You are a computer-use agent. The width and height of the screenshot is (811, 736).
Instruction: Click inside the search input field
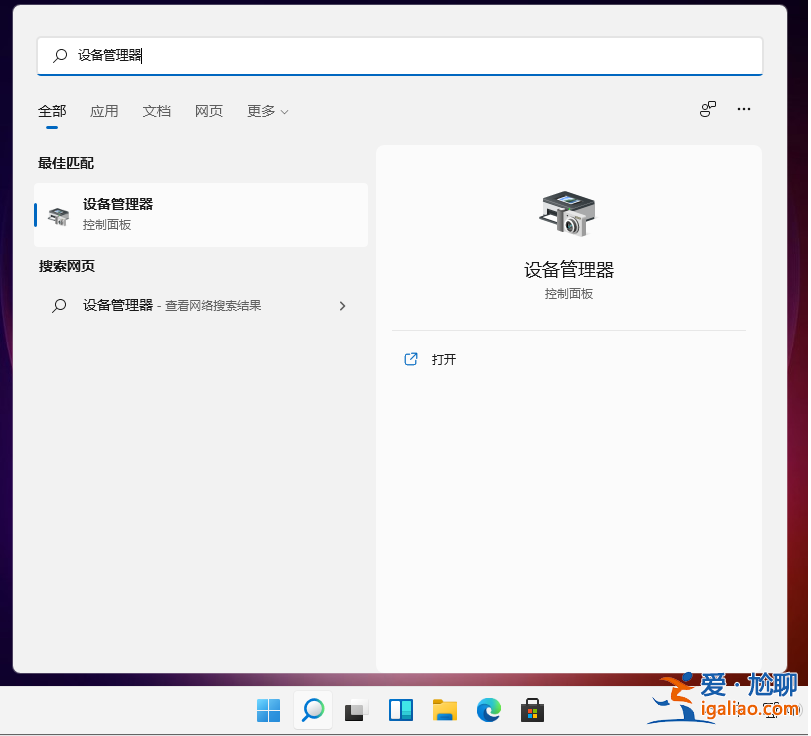(x=400, y=56)
